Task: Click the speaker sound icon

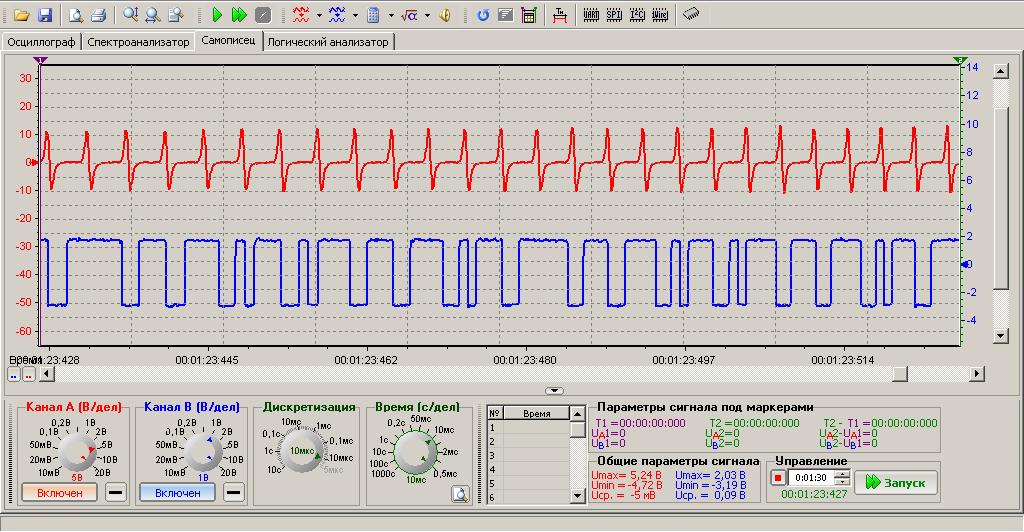Action: pyautogui.click(x=445, y=15)
